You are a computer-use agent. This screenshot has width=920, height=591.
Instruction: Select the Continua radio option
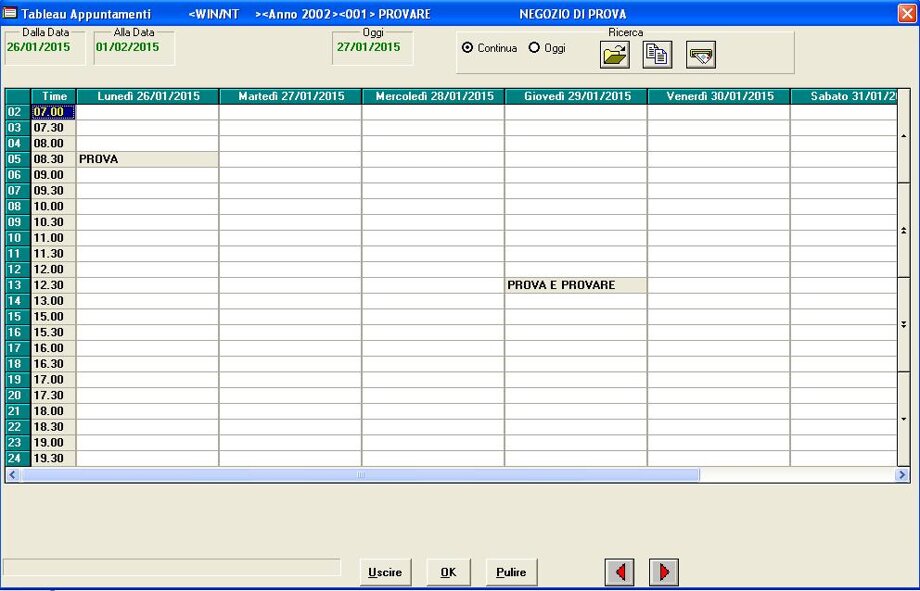click(x=468, y=48)
